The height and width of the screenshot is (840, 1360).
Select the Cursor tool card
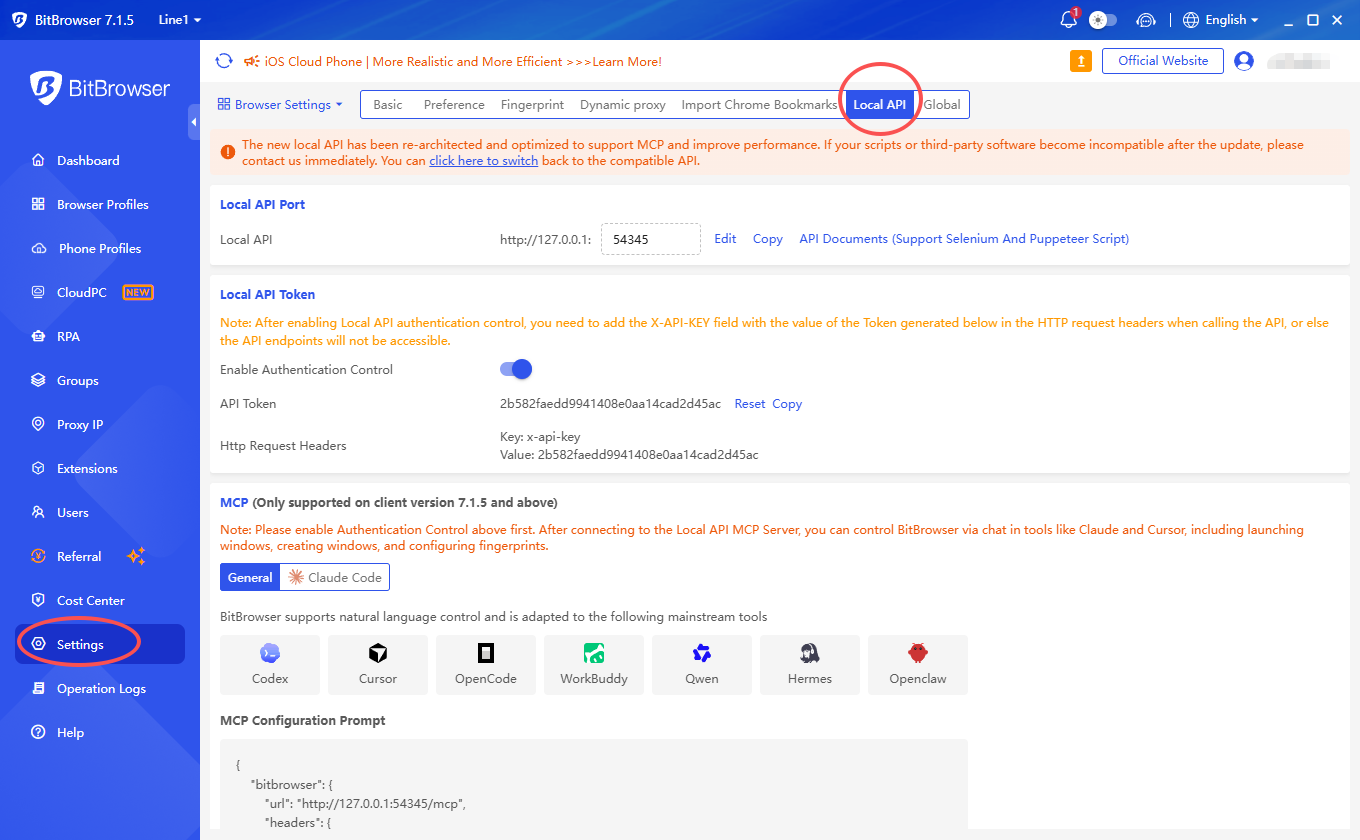point(378,665)
